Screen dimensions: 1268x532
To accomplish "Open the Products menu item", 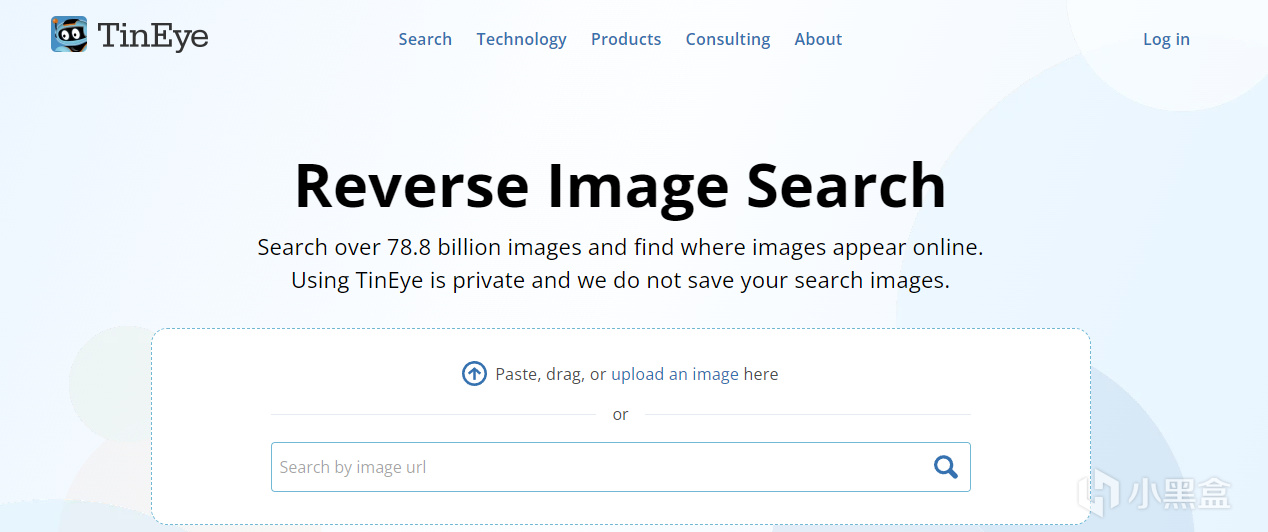I will [x=626, y=39].
